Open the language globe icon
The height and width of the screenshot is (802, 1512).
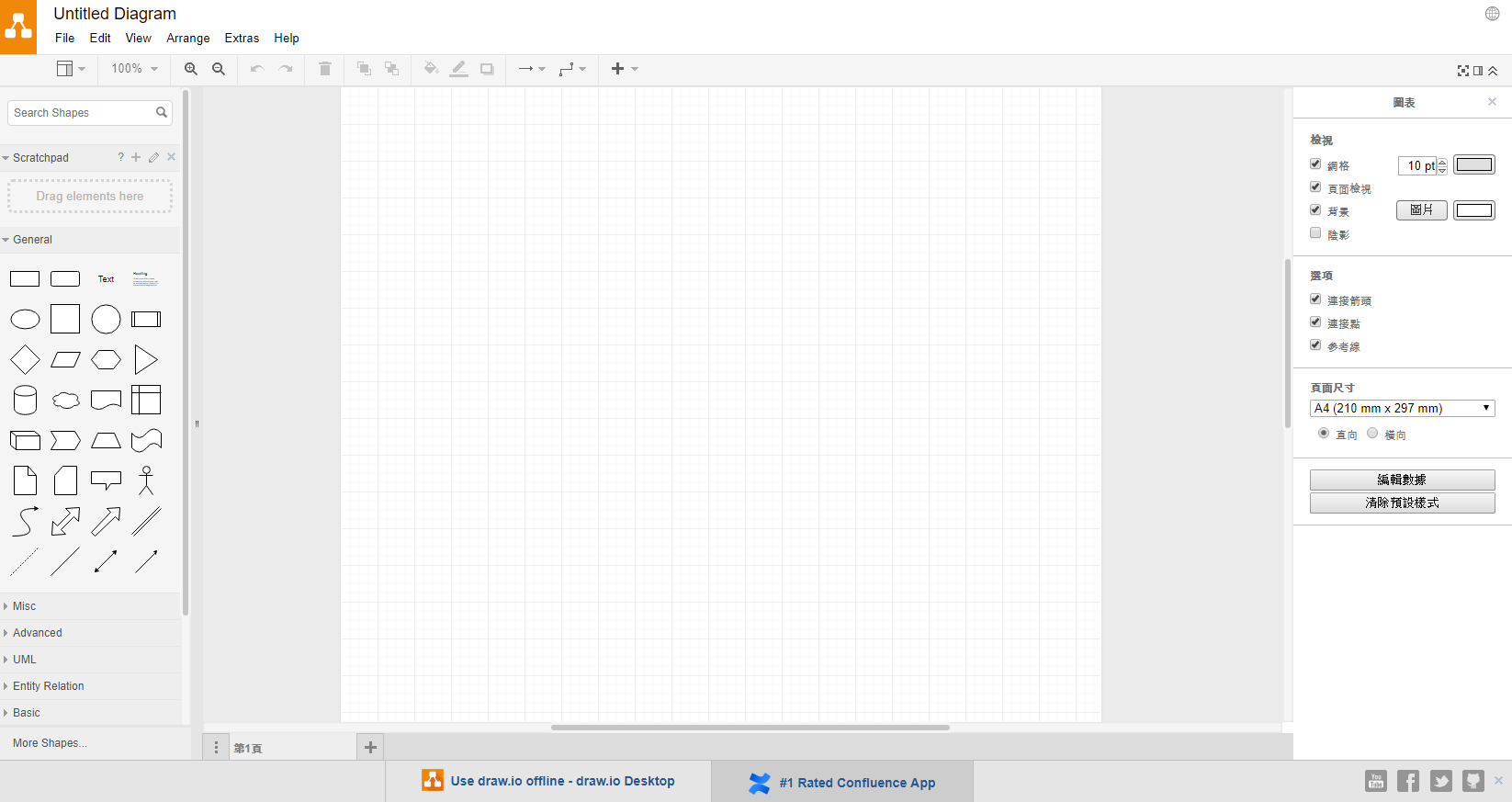[1493, 13]
